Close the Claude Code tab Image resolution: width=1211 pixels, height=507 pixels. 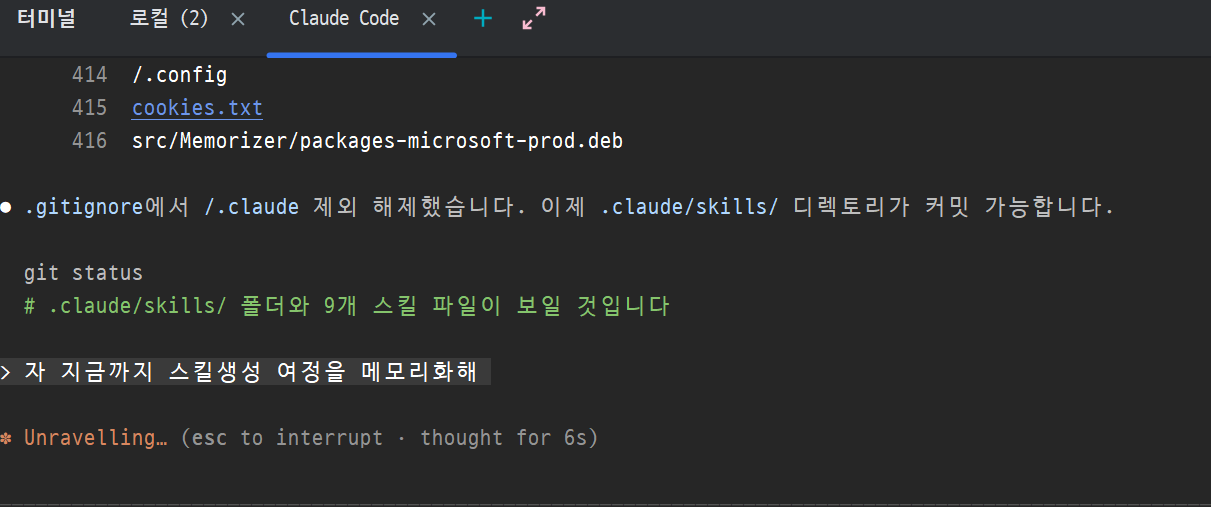429,19
